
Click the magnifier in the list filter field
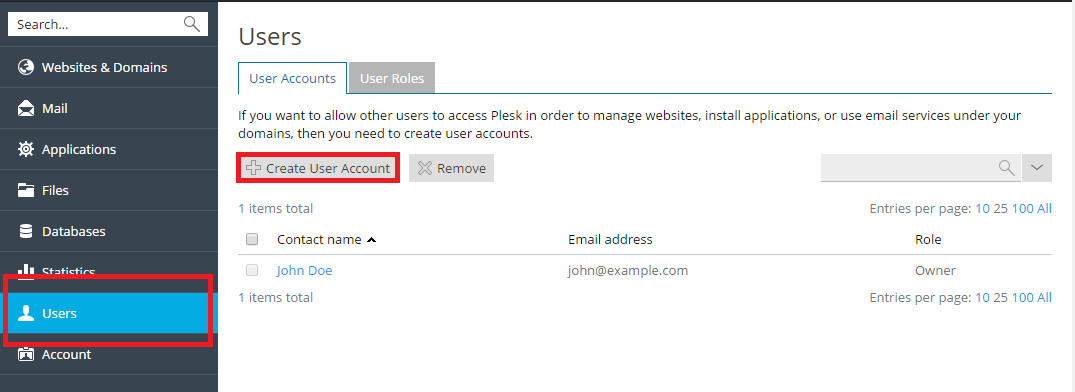(1006, 168)
